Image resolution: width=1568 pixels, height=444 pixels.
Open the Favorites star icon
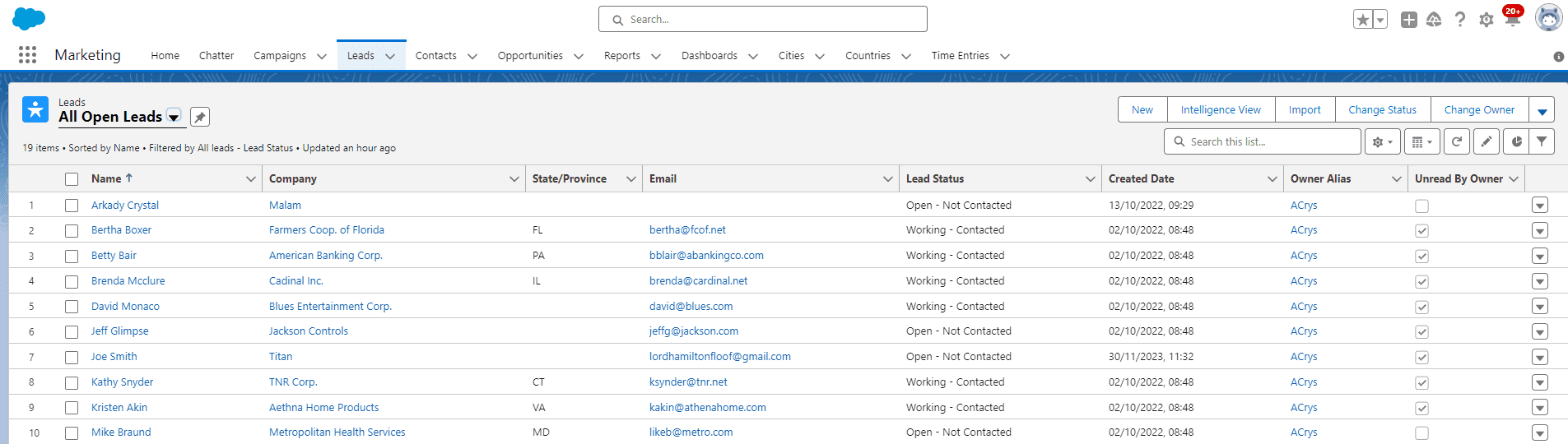tap(1363, 19)
